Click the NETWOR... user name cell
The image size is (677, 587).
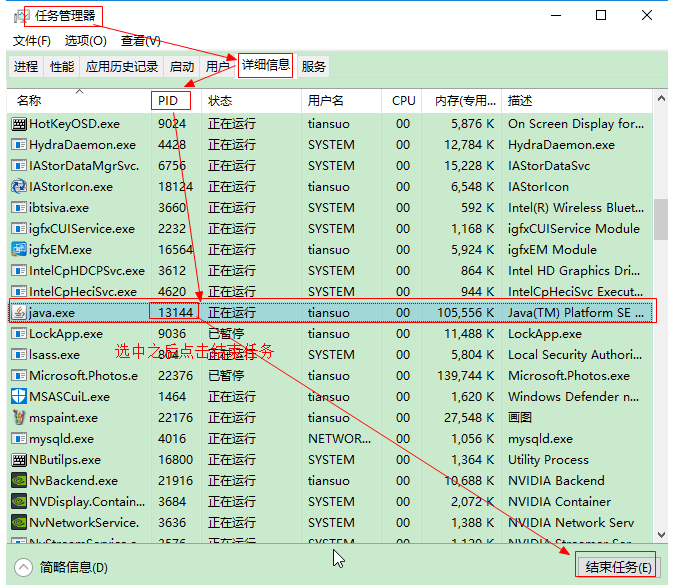pyautogui.click(x=339, y=439)
